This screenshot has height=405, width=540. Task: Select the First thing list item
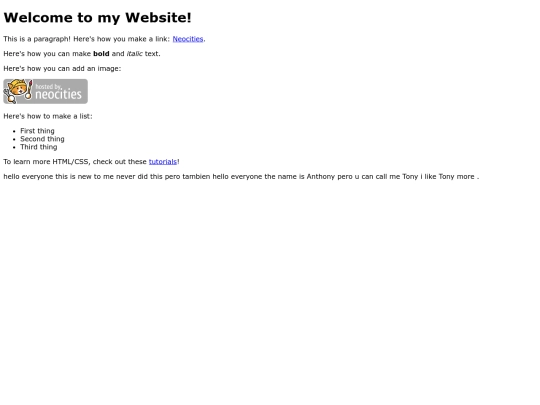point(37,131)
